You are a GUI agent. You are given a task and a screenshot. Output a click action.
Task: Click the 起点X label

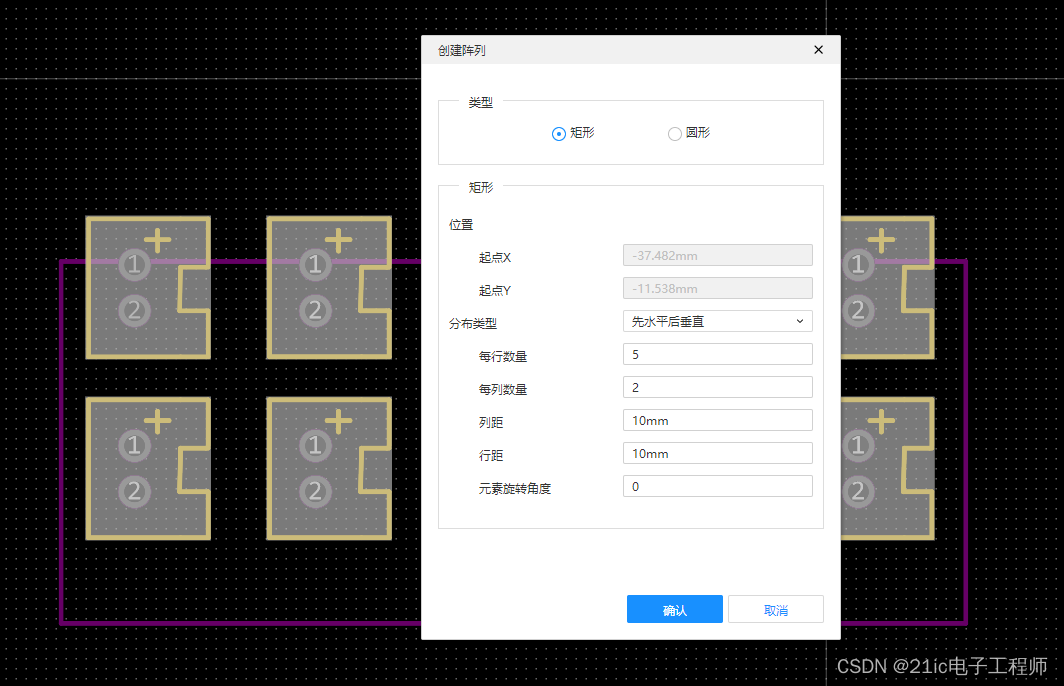click(x=495, y=258)
